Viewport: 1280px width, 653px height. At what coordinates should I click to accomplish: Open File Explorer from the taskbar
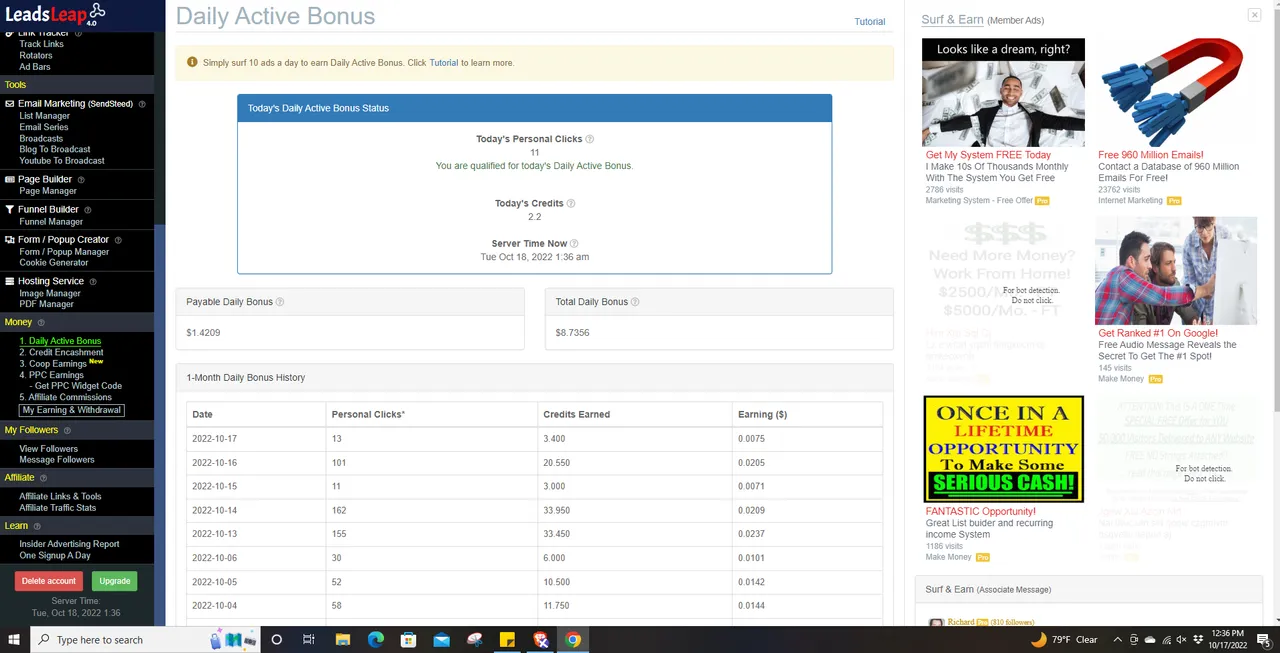pyautogui.click(x=342, y=640)
